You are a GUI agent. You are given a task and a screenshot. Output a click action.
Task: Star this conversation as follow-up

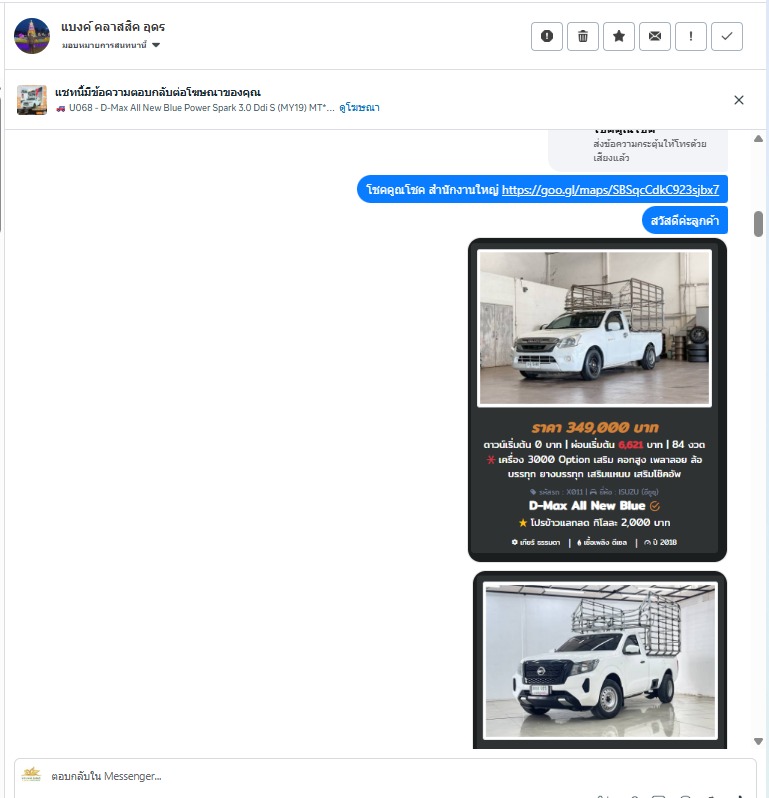[x=619, y=36]
